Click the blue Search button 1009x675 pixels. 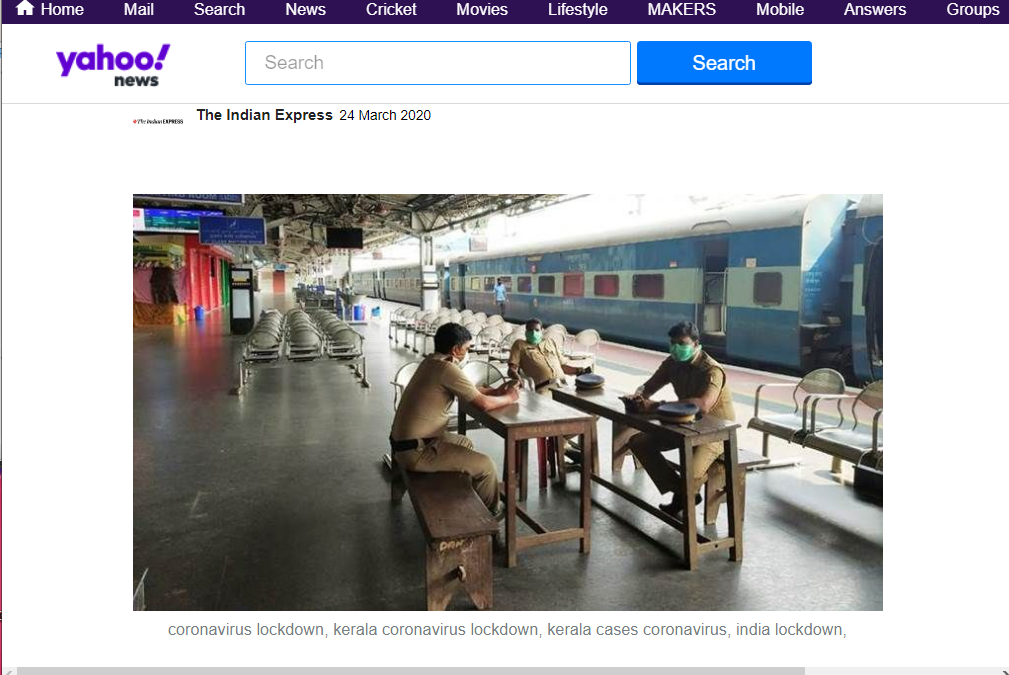pos(724,63)
